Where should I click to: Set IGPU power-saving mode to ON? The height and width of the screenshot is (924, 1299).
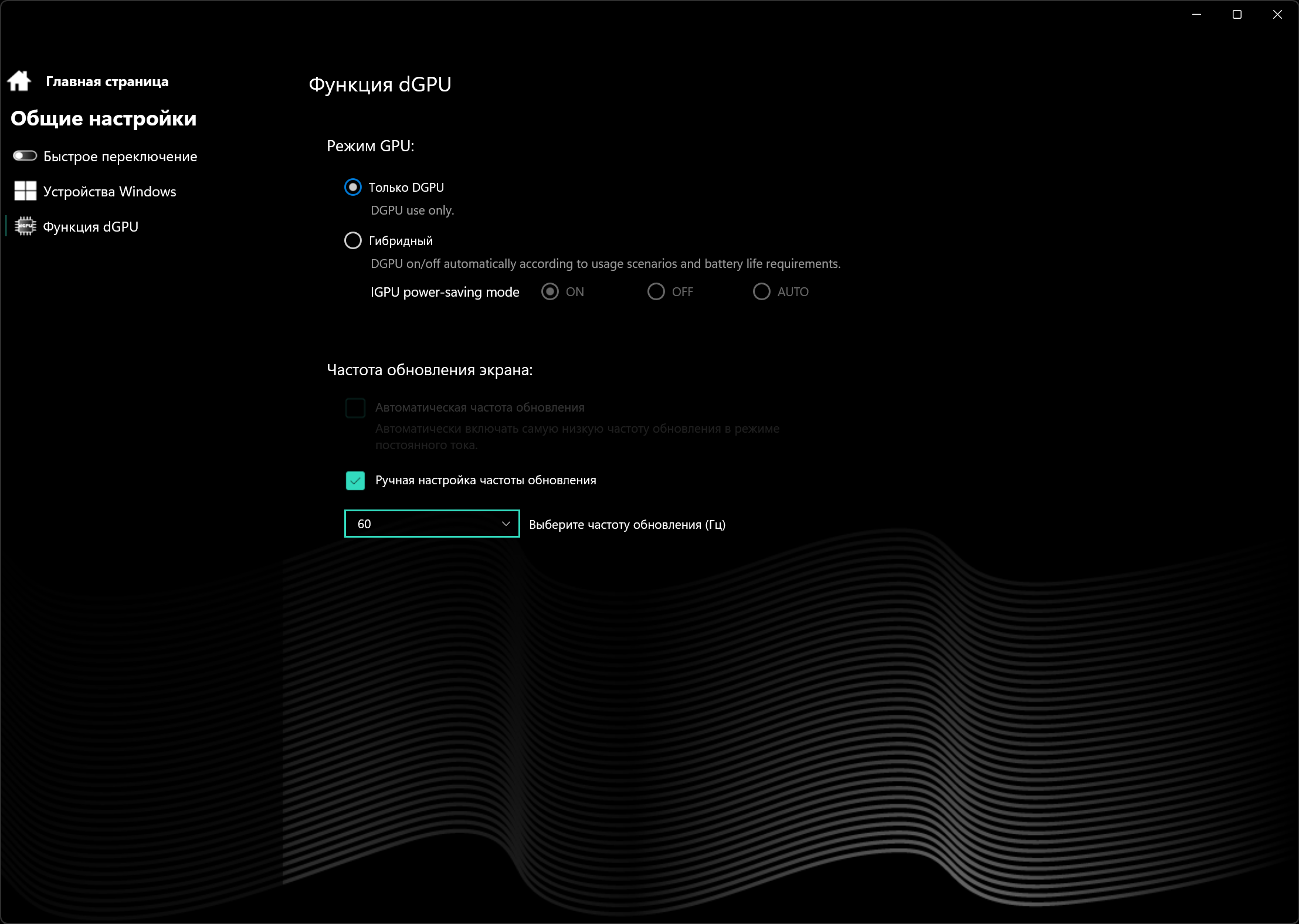pos(550,292)
